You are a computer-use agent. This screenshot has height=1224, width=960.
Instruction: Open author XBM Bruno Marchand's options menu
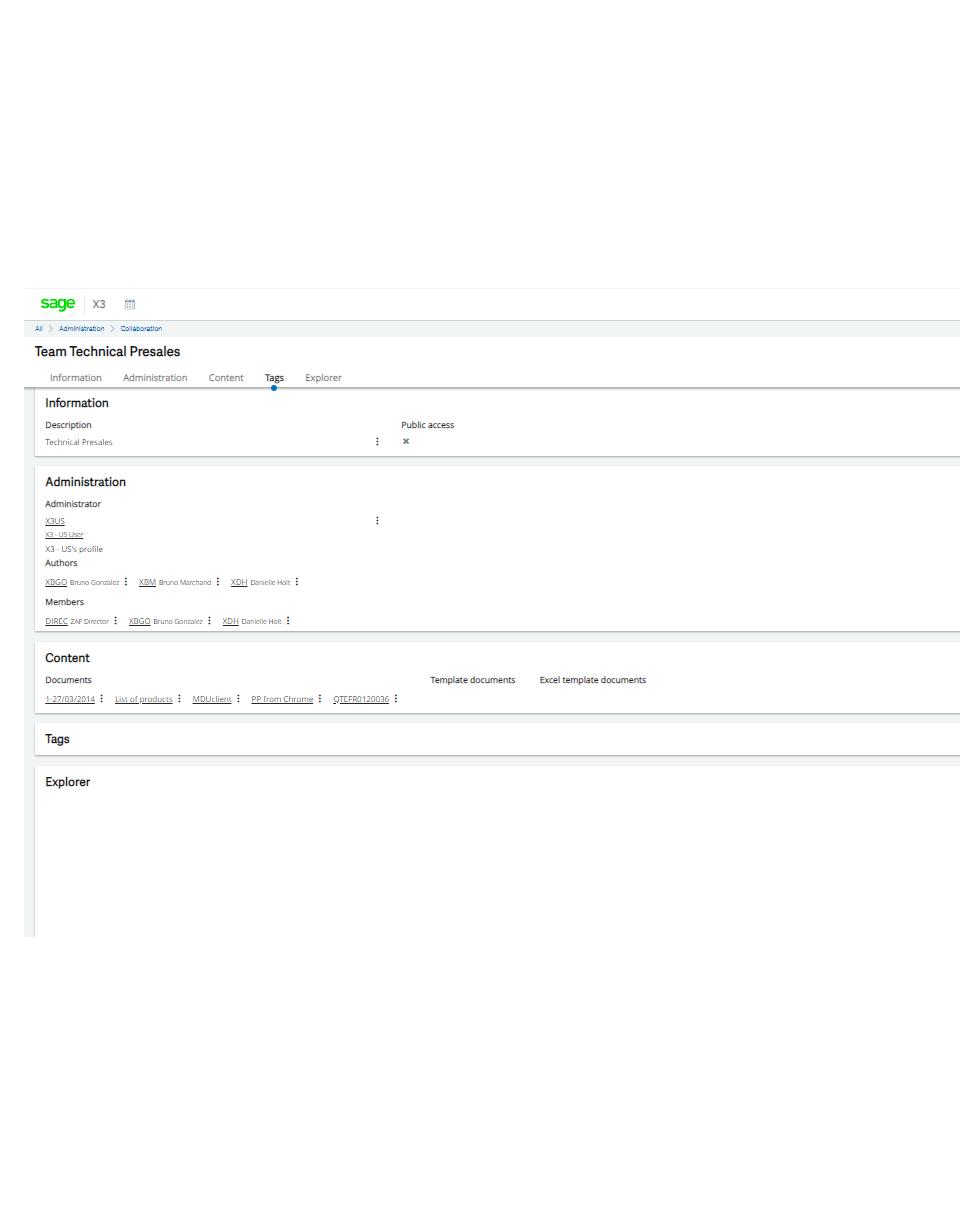(218, 582)
